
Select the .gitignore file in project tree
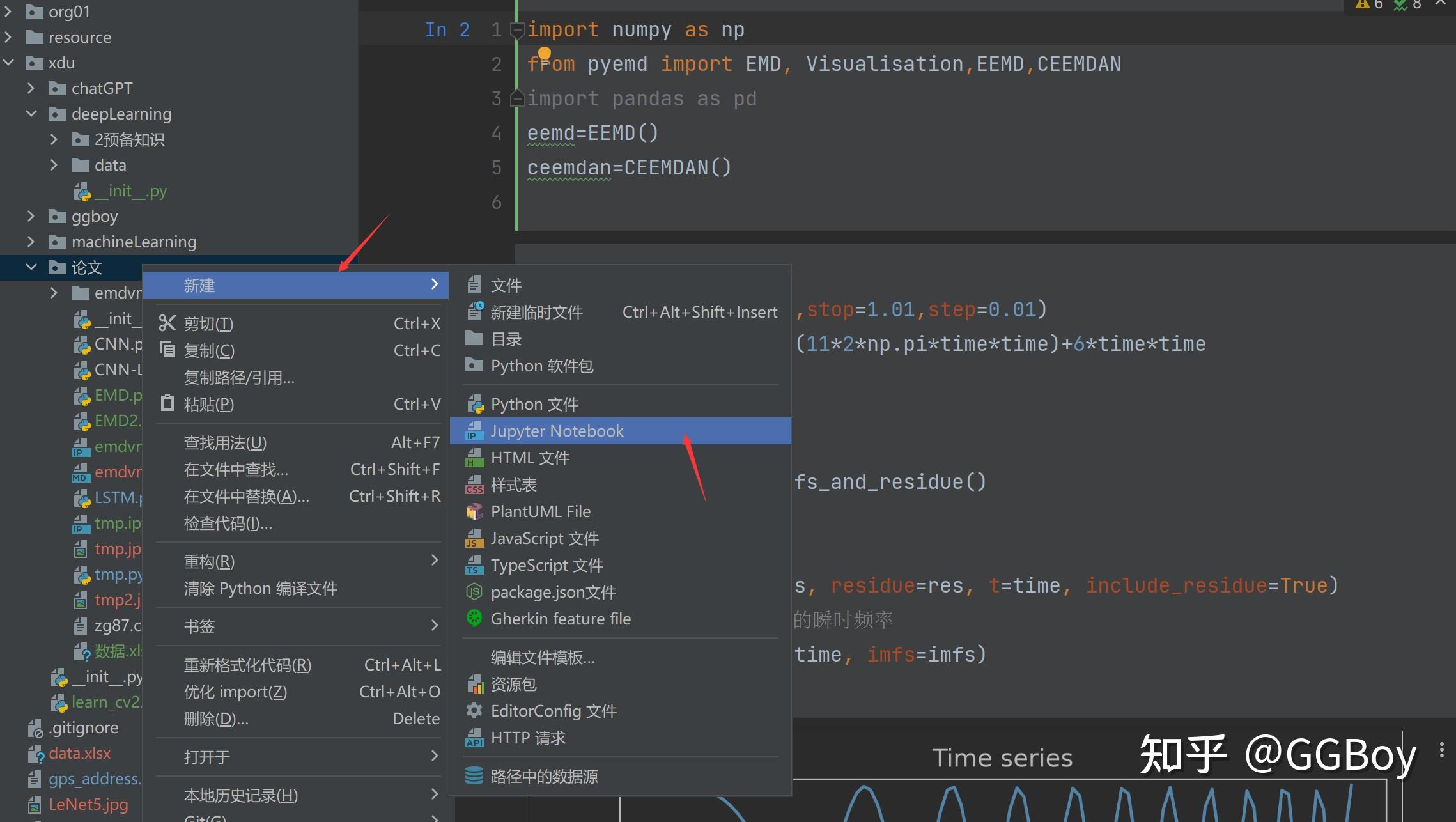tap(83, 727)
